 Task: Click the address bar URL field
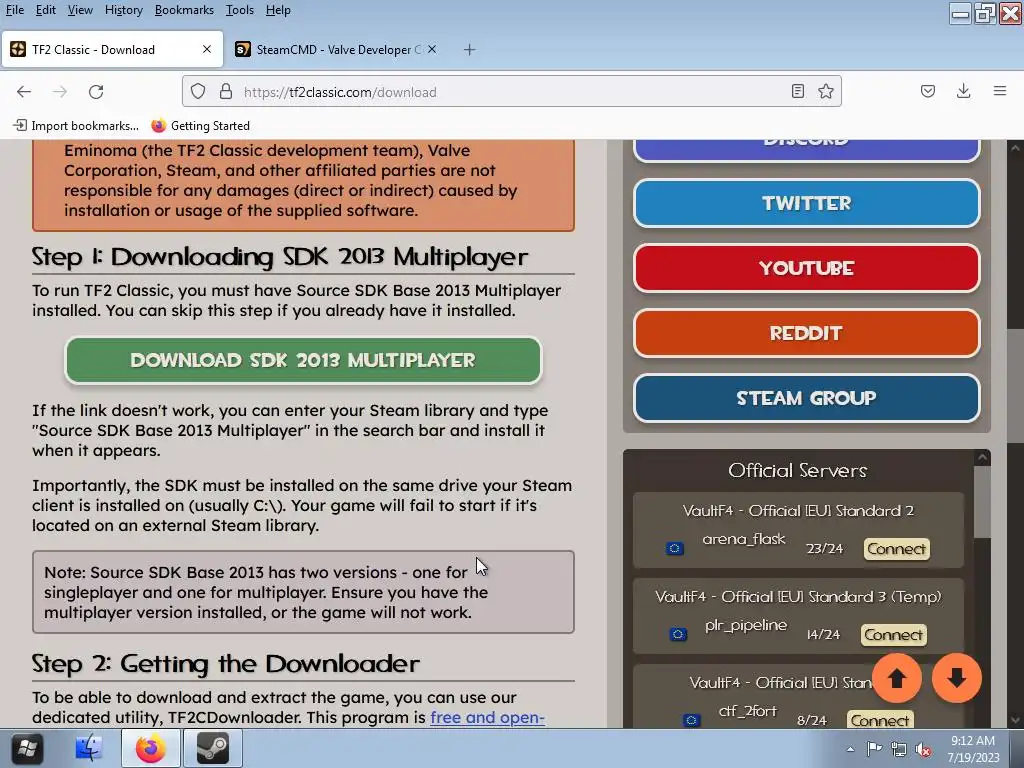[509, 92]
